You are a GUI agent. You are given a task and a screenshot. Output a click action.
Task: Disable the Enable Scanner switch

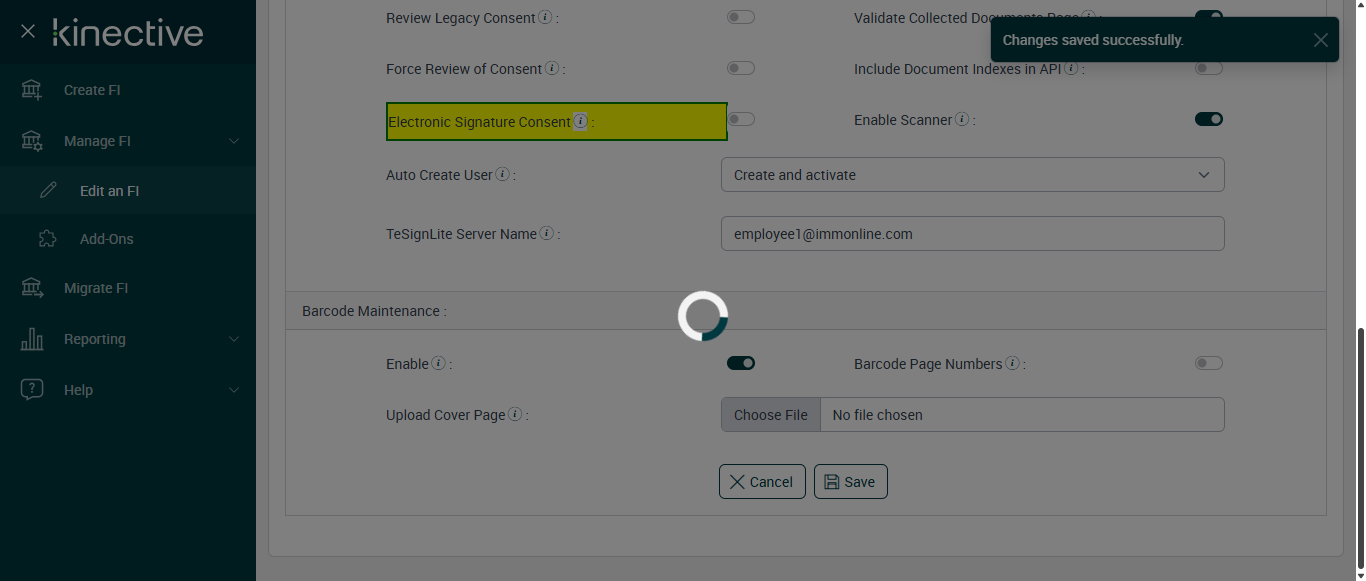coord(1209,119)
